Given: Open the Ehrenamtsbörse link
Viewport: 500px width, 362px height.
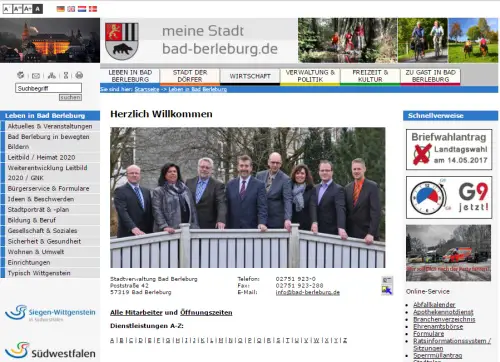Looking at the screenshot, I should coord(438,327).
